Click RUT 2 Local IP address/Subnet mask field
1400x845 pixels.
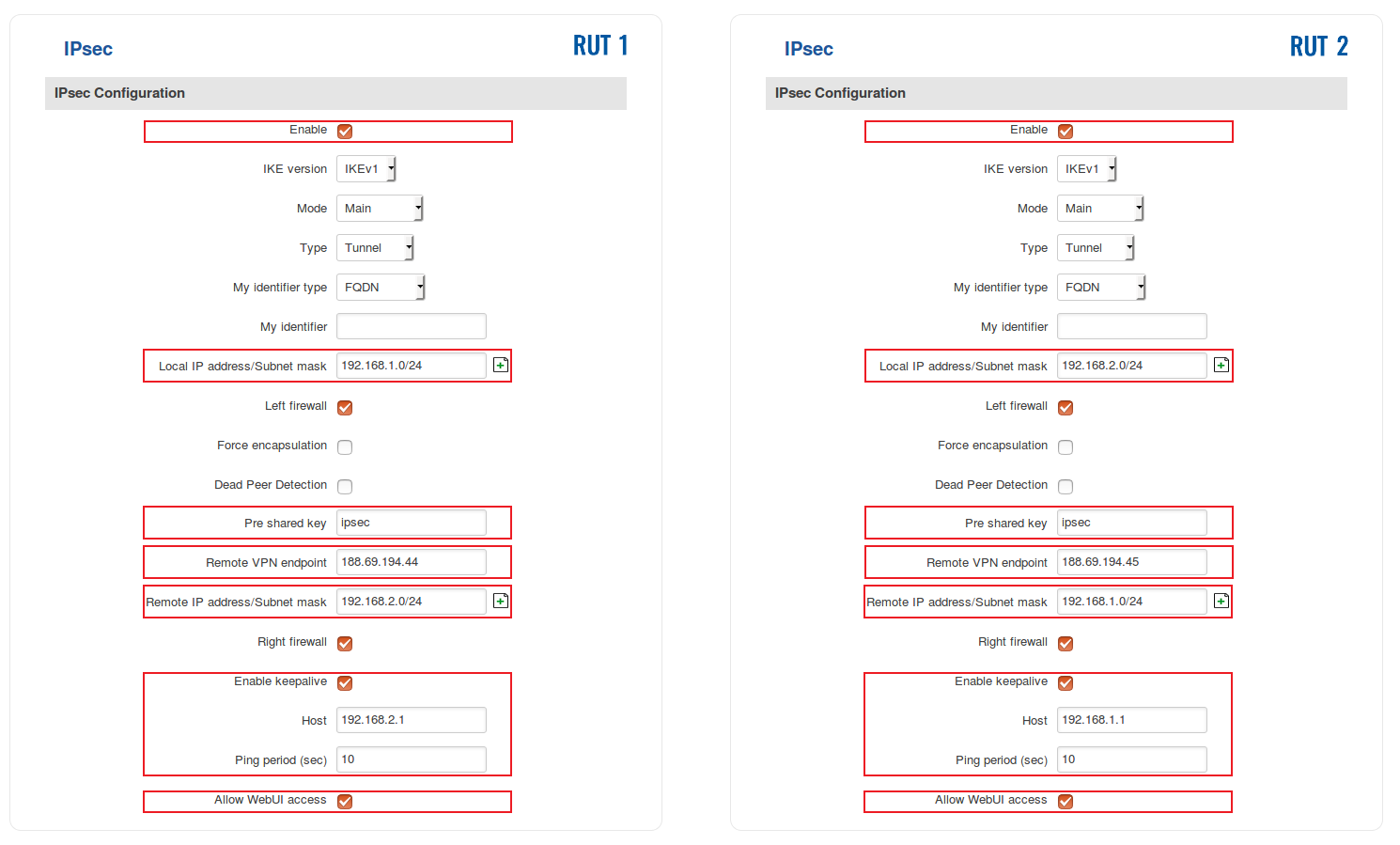point(1131,366)
